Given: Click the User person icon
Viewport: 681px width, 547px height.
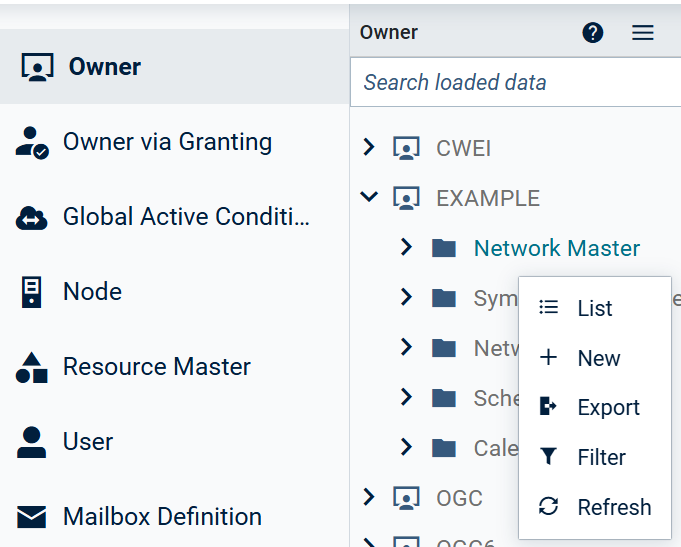Looking at the screenshot, I should coord(31,442).
